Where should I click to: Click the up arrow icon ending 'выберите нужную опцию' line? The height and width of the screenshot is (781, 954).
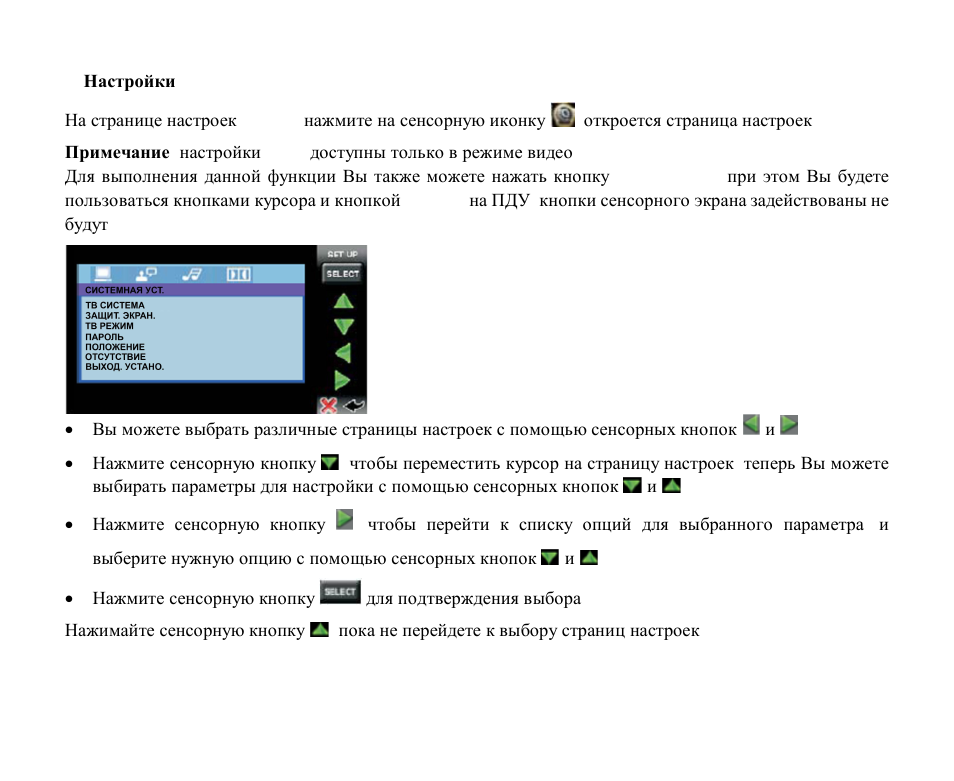589,557
